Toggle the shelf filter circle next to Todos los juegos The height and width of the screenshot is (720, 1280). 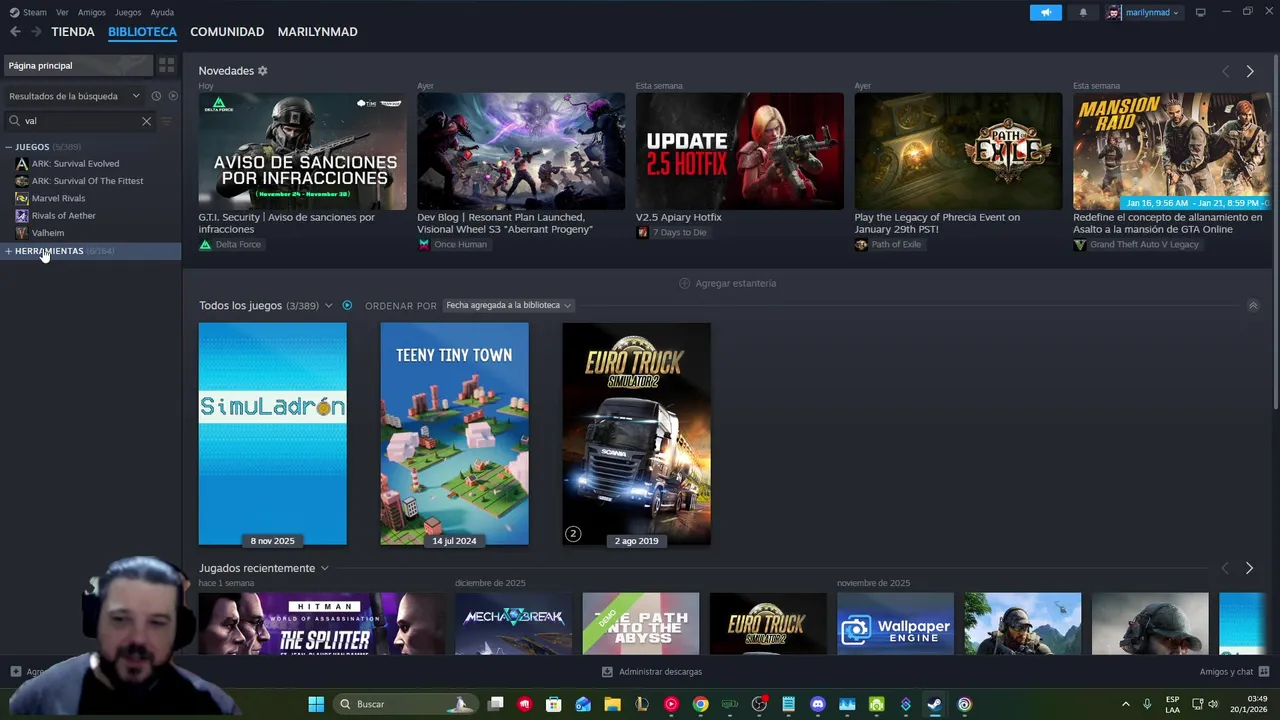[347, 305]
